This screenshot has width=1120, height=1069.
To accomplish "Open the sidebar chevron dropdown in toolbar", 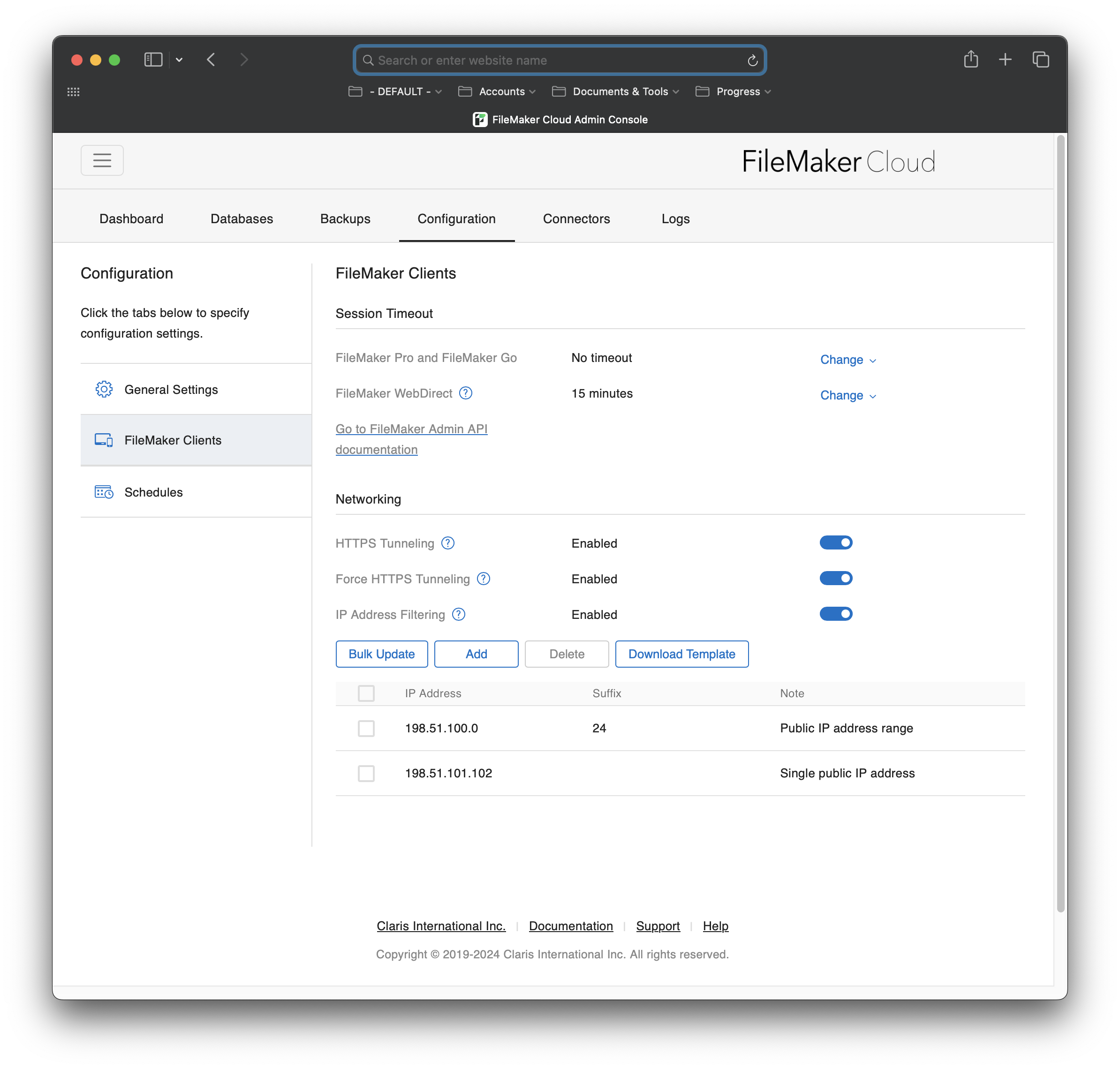I will coord(179,60).
